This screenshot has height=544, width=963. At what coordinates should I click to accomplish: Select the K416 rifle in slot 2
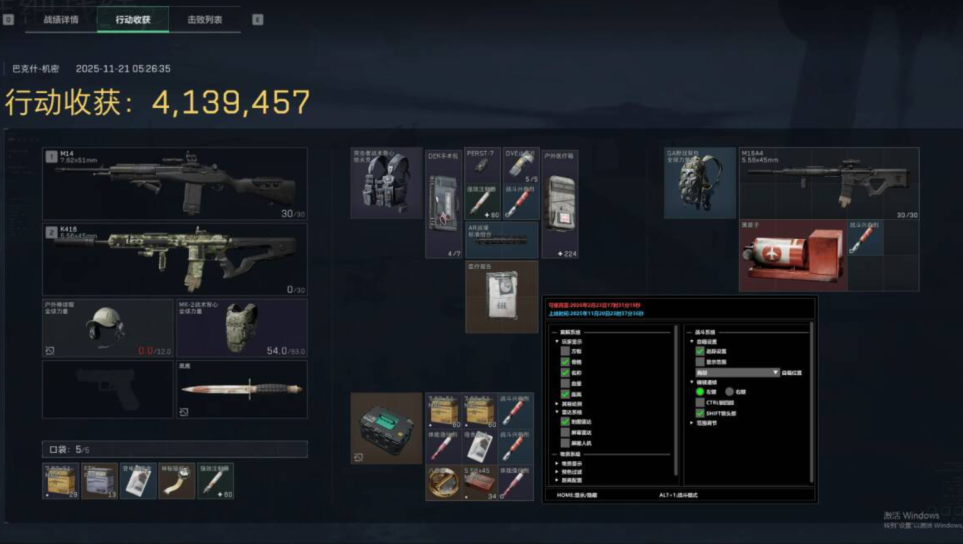[x=174, y=259]
